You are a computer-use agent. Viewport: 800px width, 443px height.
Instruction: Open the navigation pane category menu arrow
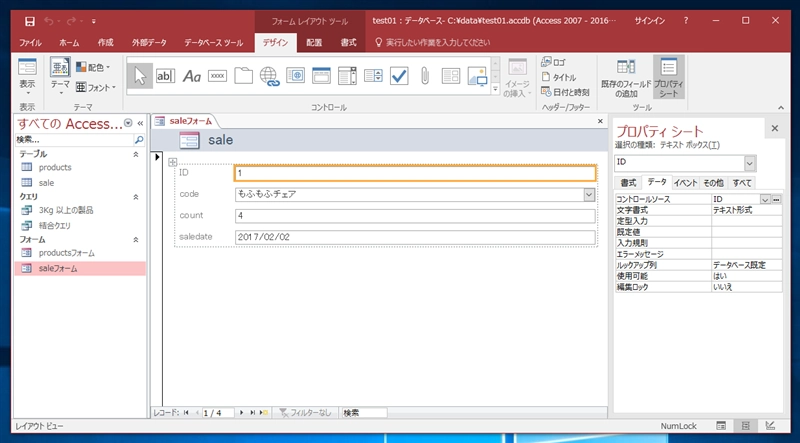pyautogui.click(x=128, y=123)
